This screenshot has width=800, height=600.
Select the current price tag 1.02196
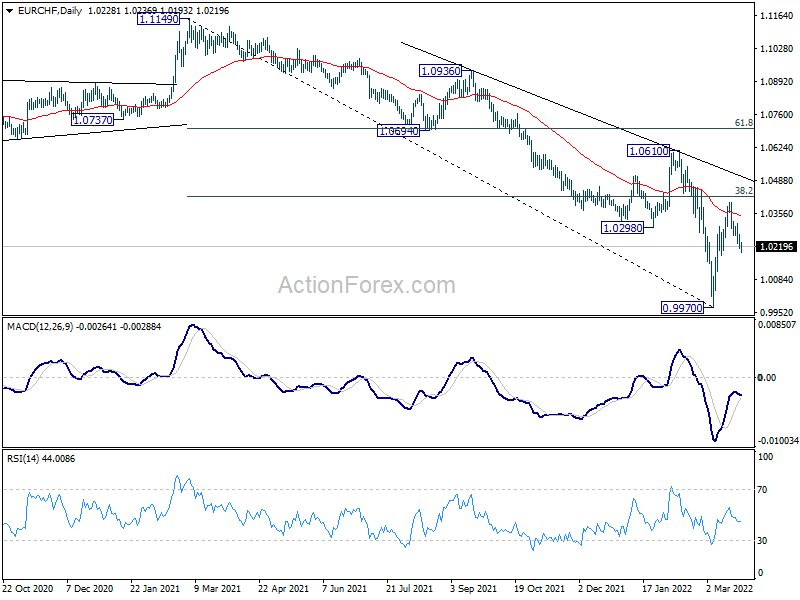point(777,247)
